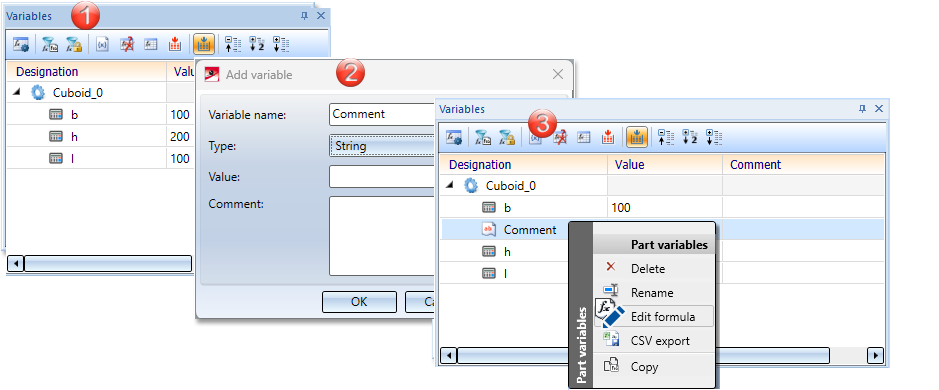Toggle orange highlighted icon in Variables window with context menu

tap(636, 137)
